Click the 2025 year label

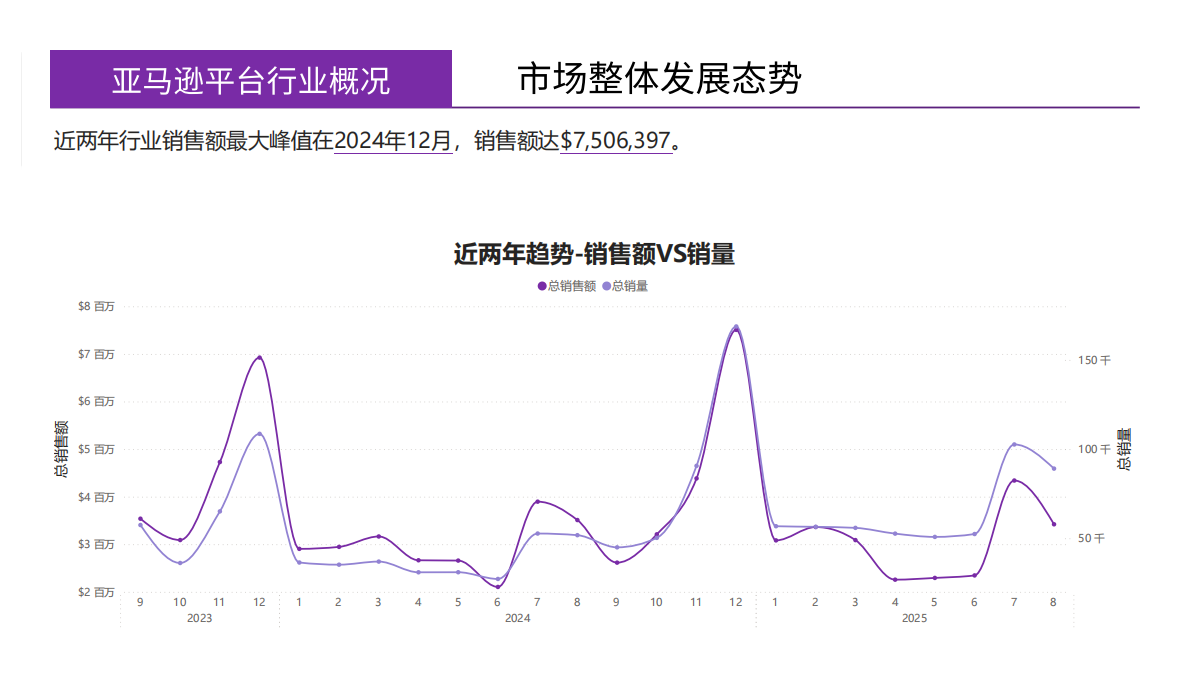pyautogui.click(x=915, y=618)
